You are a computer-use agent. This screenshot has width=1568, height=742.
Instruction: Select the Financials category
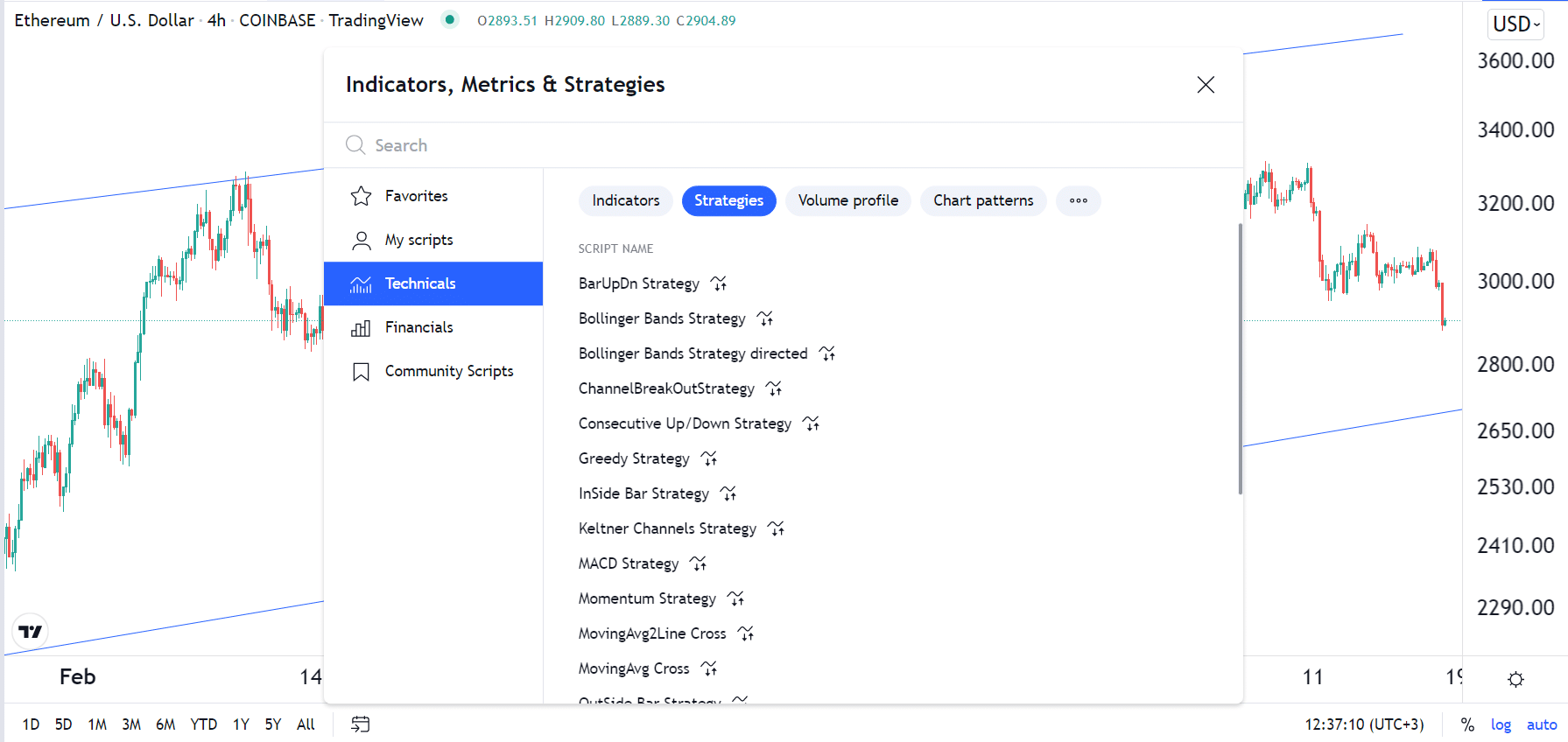433,327
